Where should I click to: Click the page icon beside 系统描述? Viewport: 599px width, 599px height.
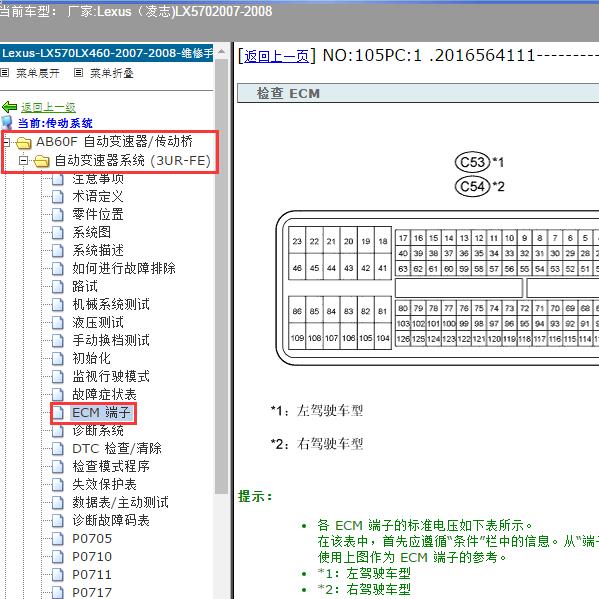tap(58, 251)
